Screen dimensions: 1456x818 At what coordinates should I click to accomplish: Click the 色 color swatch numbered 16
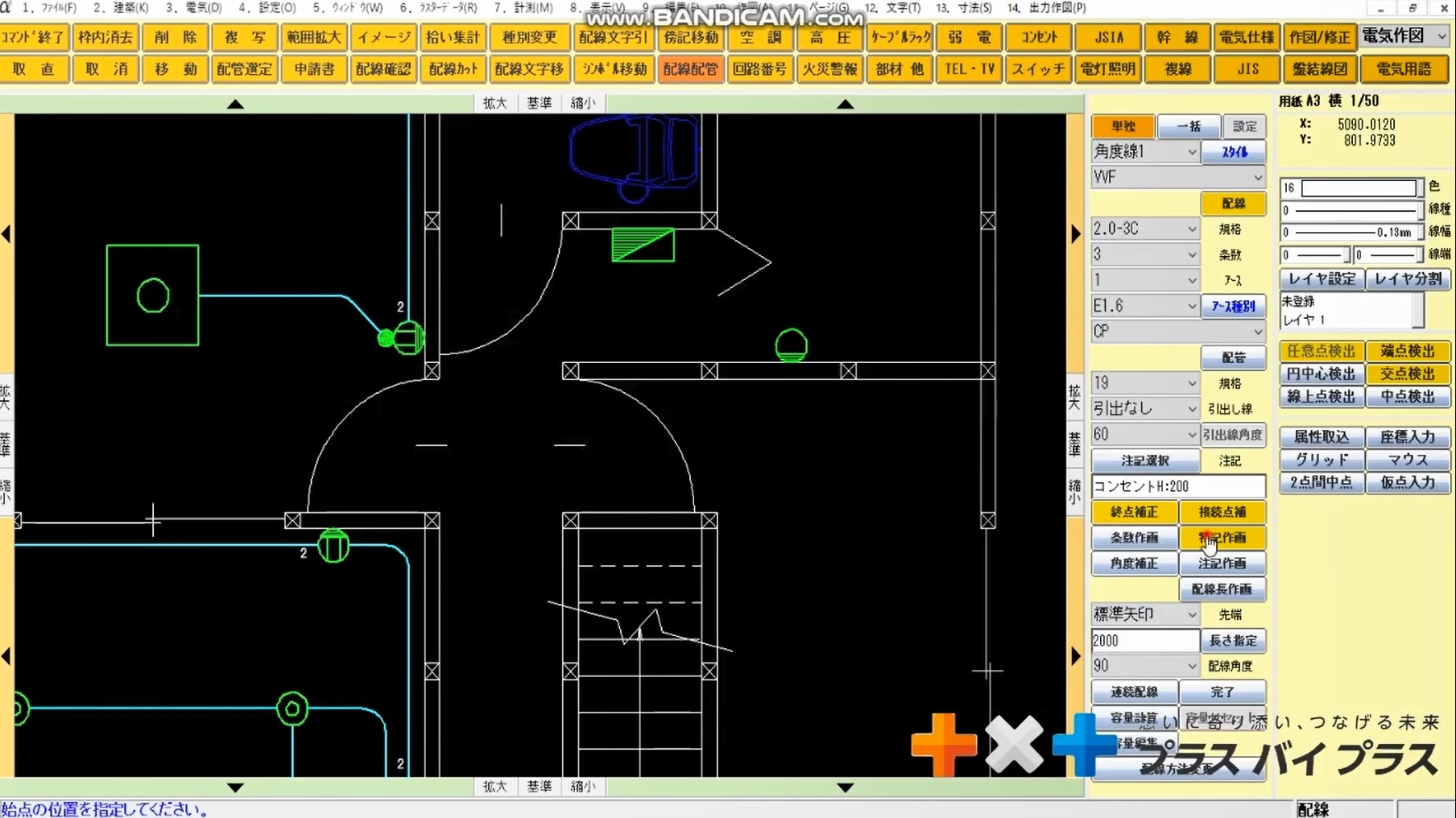(1351, 188)
